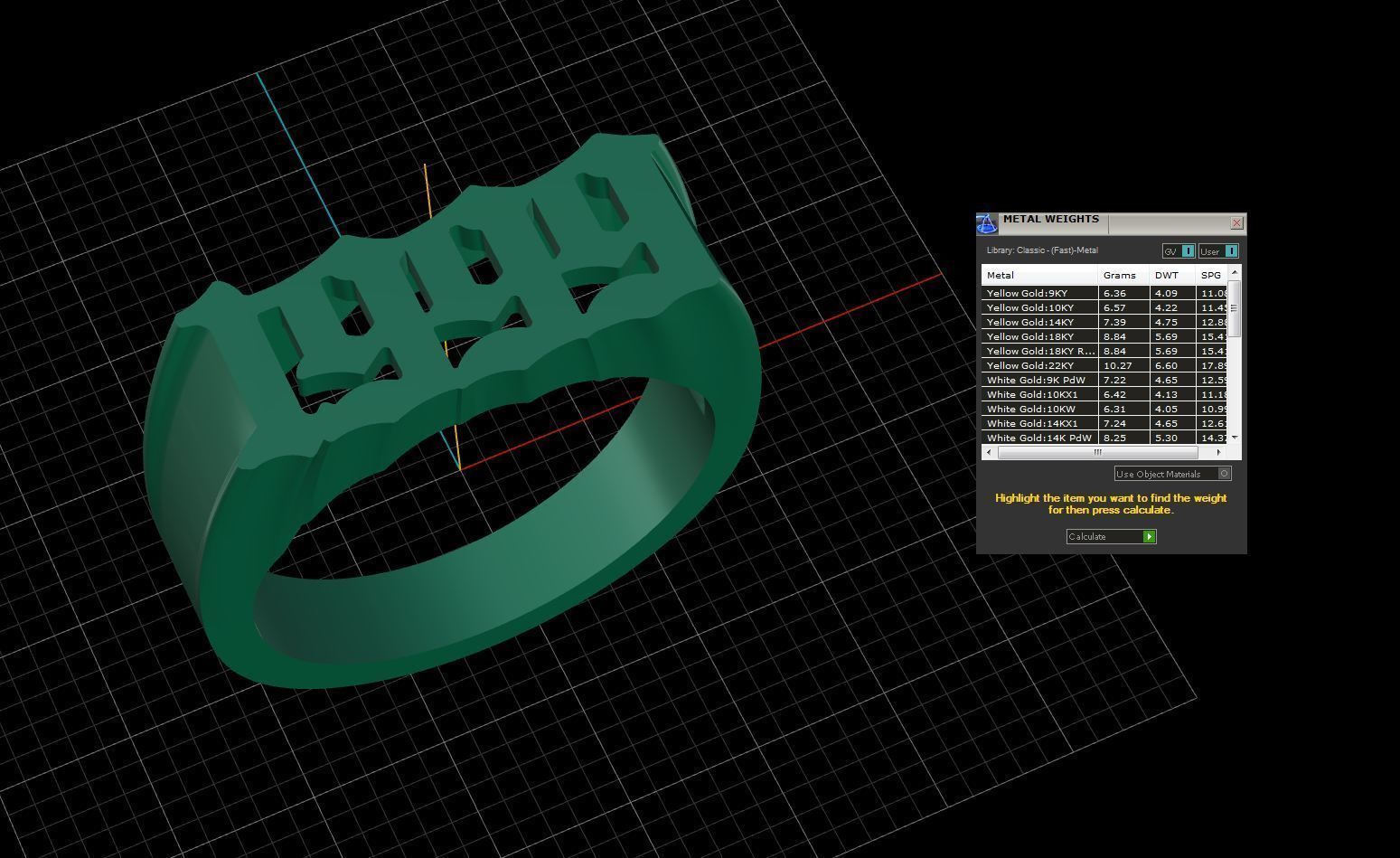Select the White Gold:10KX1 row

(1104, 394)
